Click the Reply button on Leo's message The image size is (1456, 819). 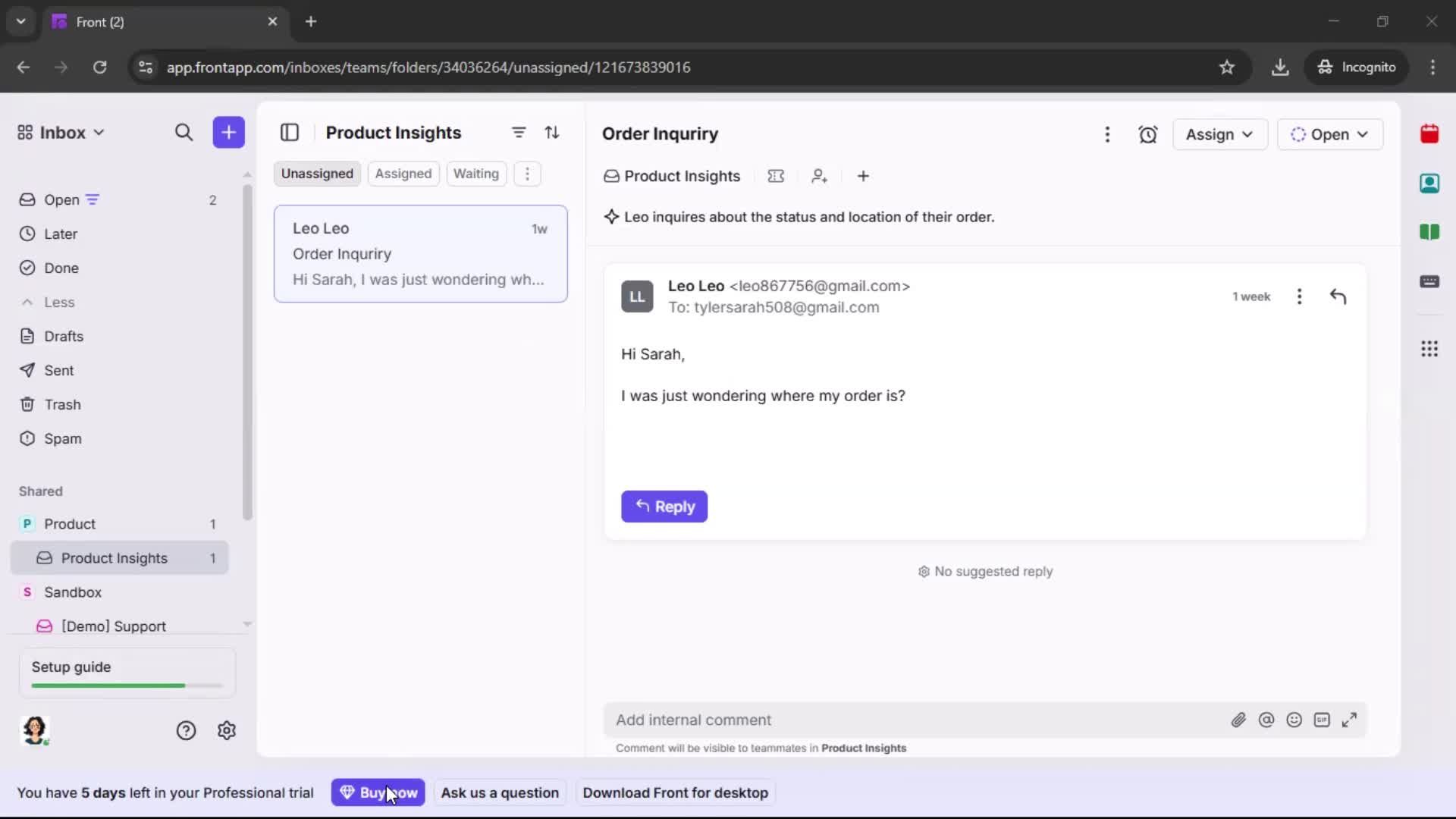[664, 507]
